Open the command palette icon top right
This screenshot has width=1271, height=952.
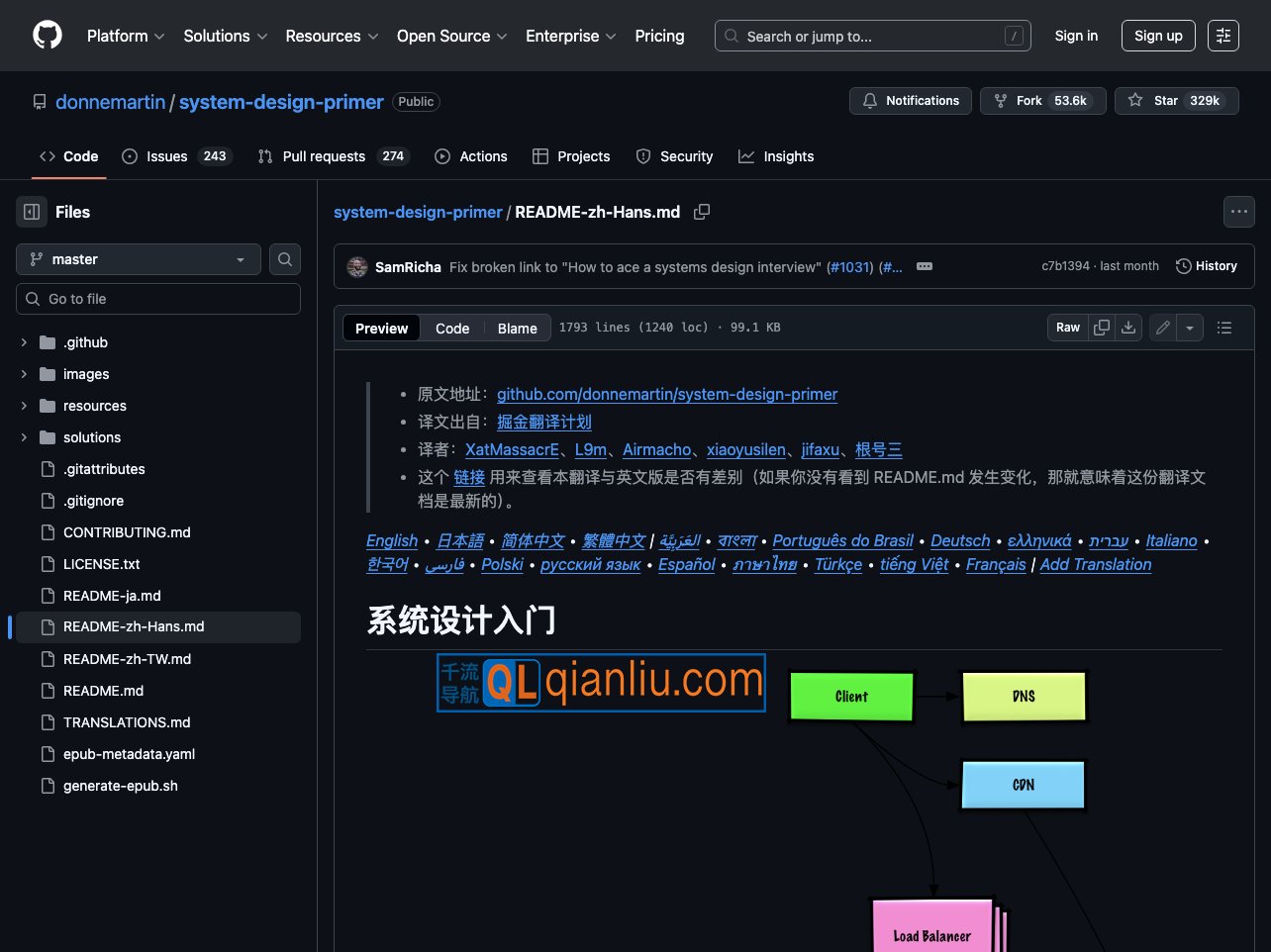[1223, 36]
